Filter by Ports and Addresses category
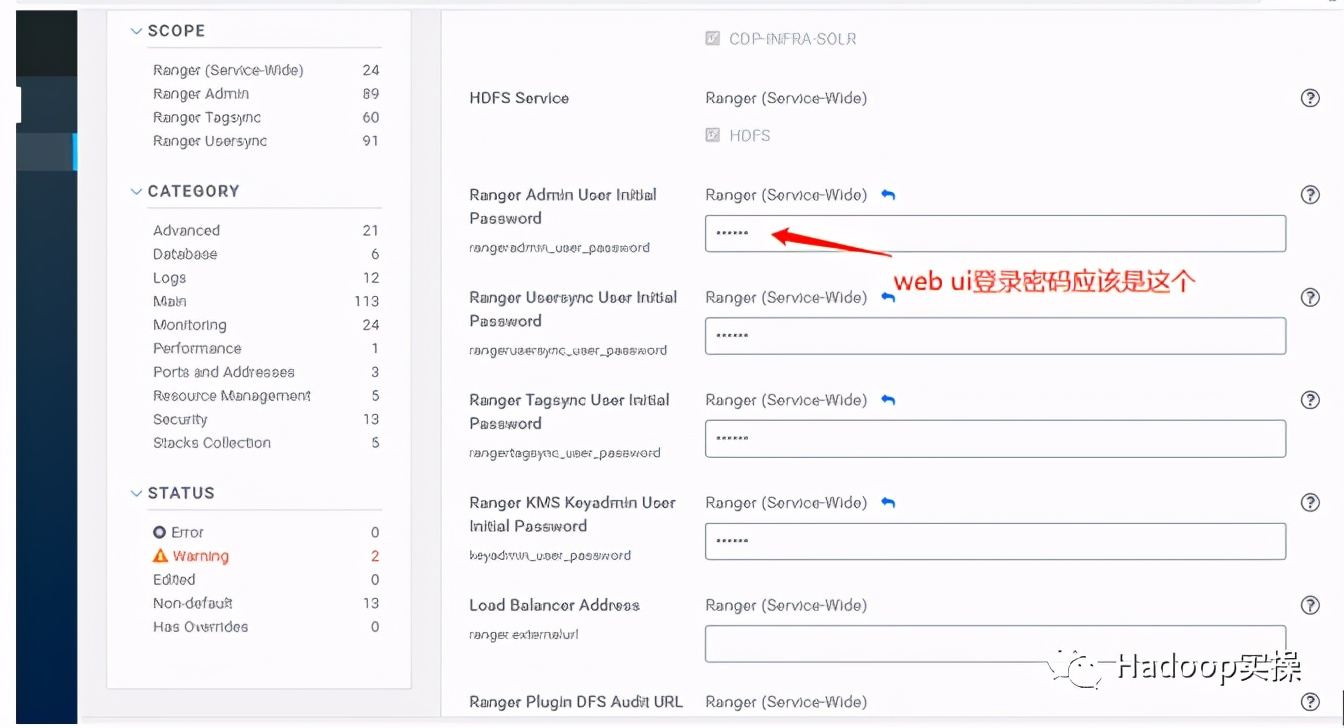Screen dimensions: 1344x728 (222, 371)
